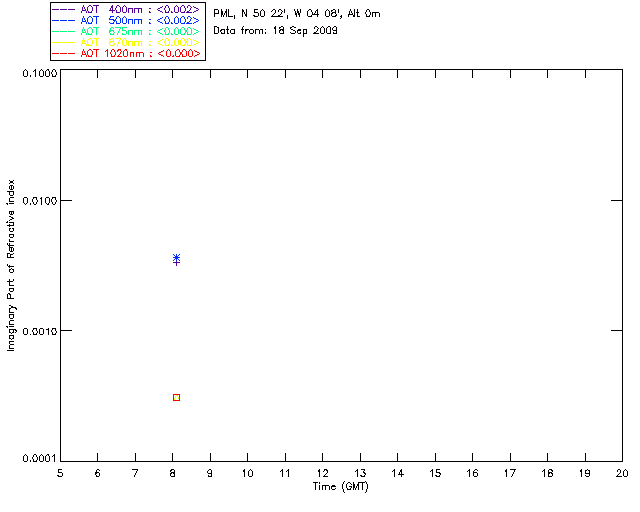
Task: Click the blue asterisk data point
Action: point(176,258)
